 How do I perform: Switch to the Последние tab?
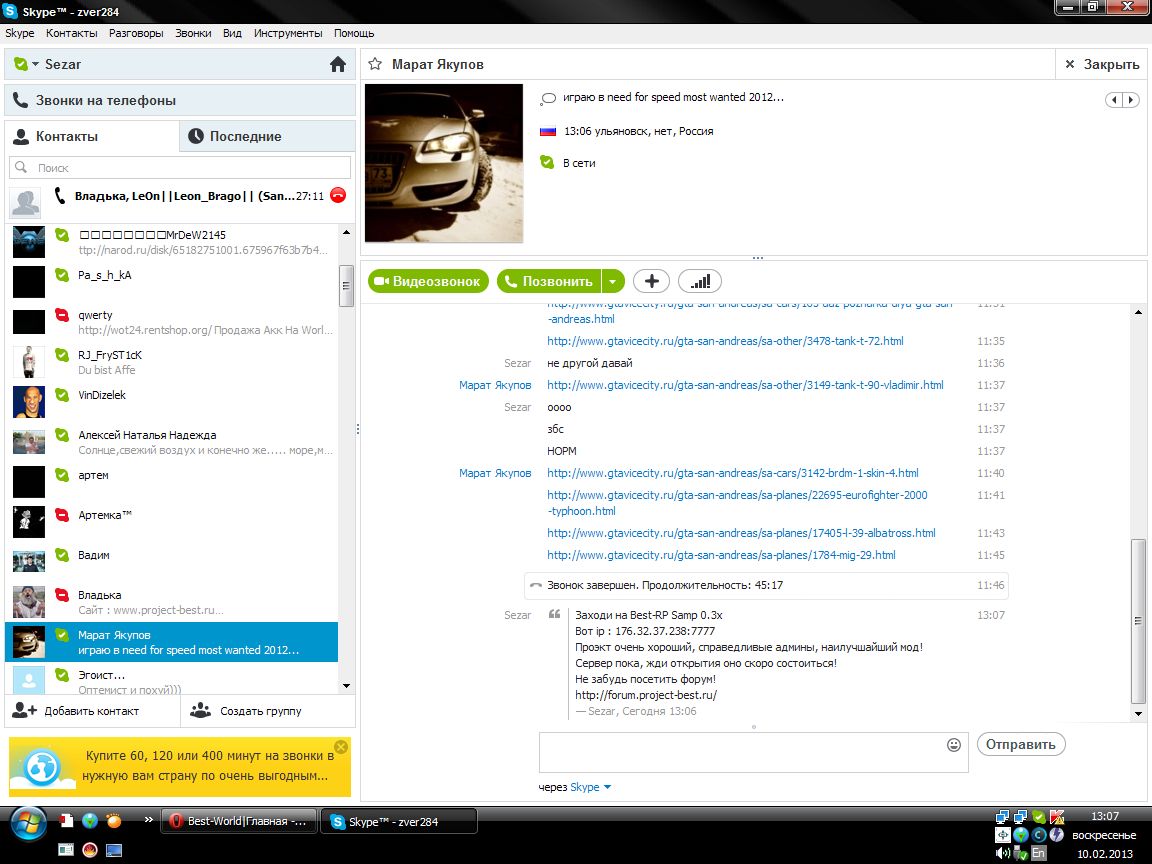pos(267,136)
